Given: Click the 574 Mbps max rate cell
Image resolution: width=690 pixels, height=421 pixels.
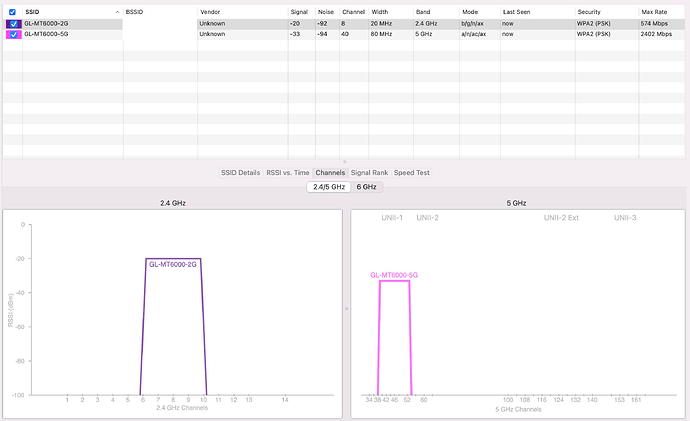Looking at the screenshot, I should click(x=654, y=24).
